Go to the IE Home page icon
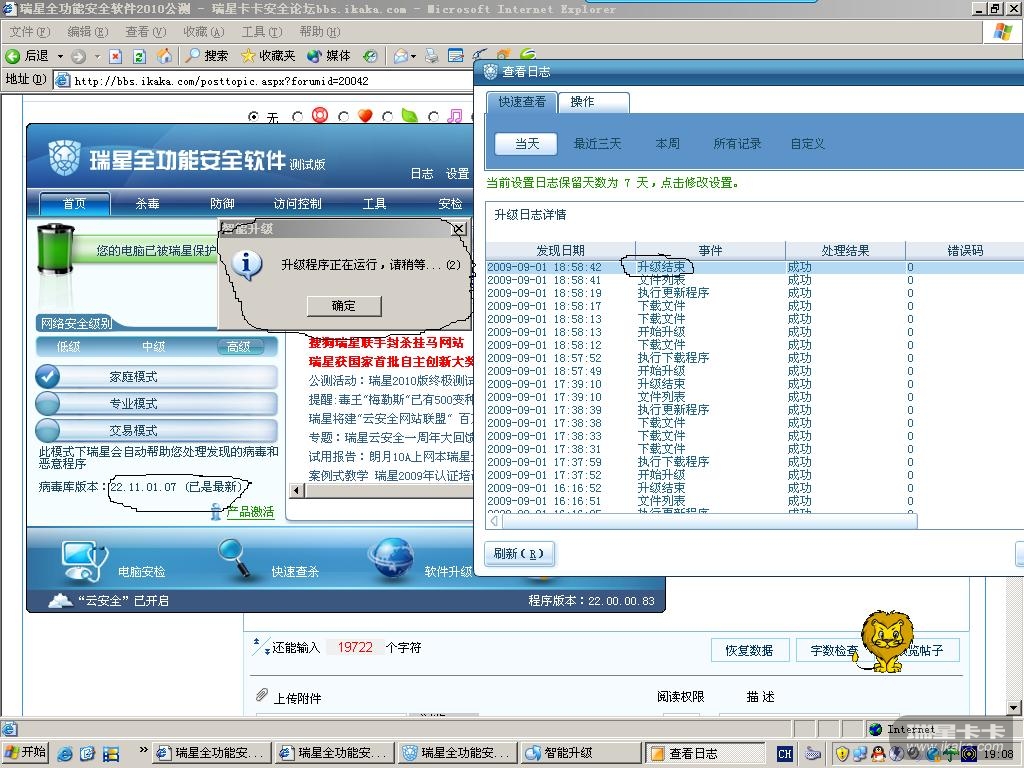The image size is (1024, 768). click(164, 56)
